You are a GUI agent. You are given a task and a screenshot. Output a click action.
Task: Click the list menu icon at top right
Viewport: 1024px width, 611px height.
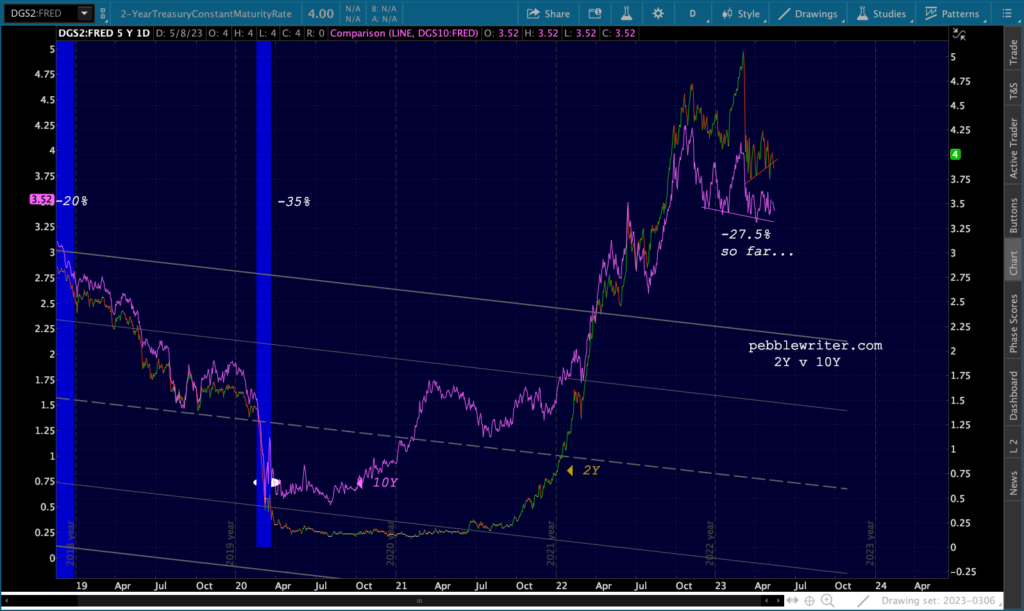1006,14
